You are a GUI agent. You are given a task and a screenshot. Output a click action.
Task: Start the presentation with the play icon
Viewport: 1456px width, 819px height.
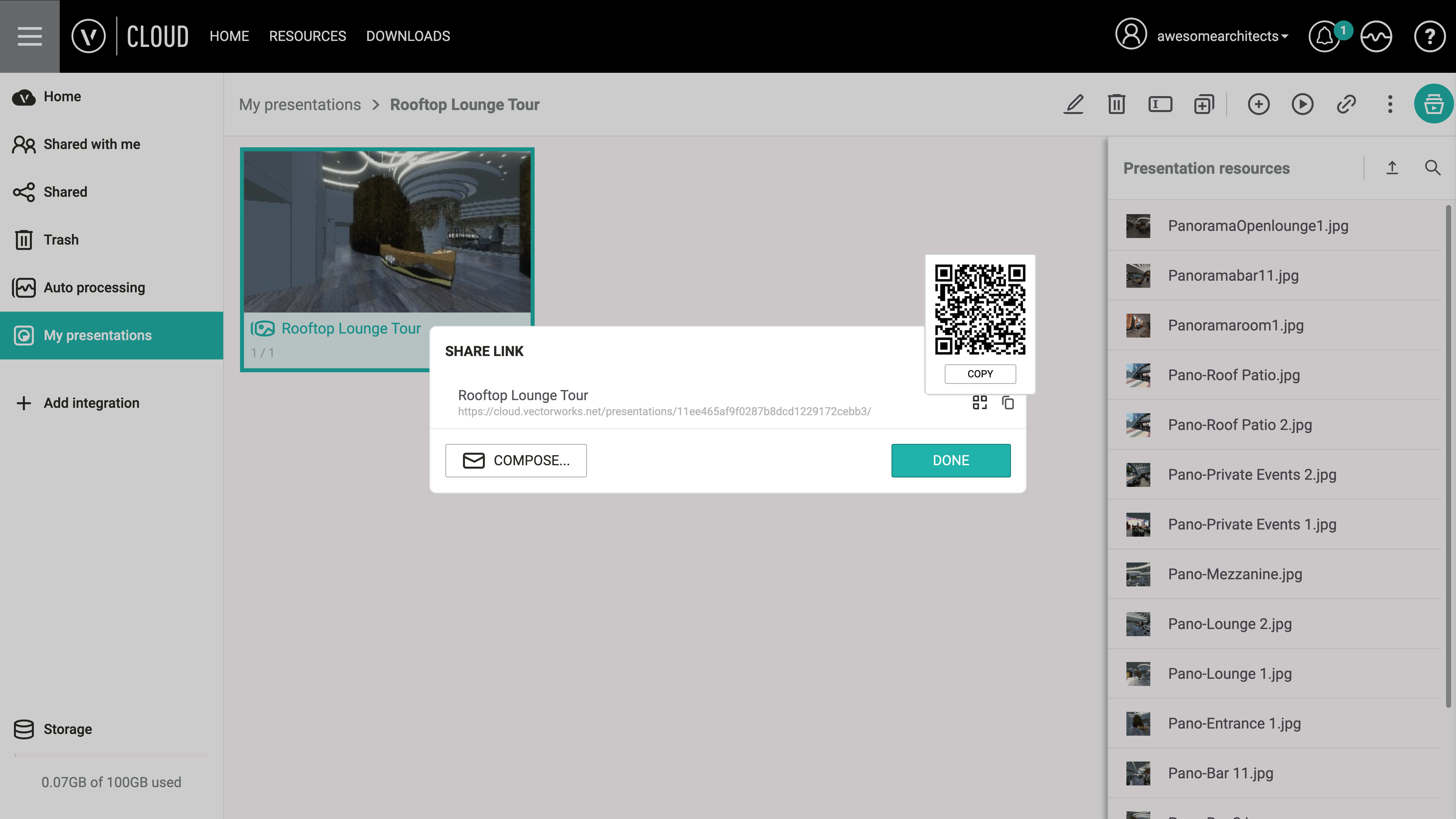click(1302, 105)
